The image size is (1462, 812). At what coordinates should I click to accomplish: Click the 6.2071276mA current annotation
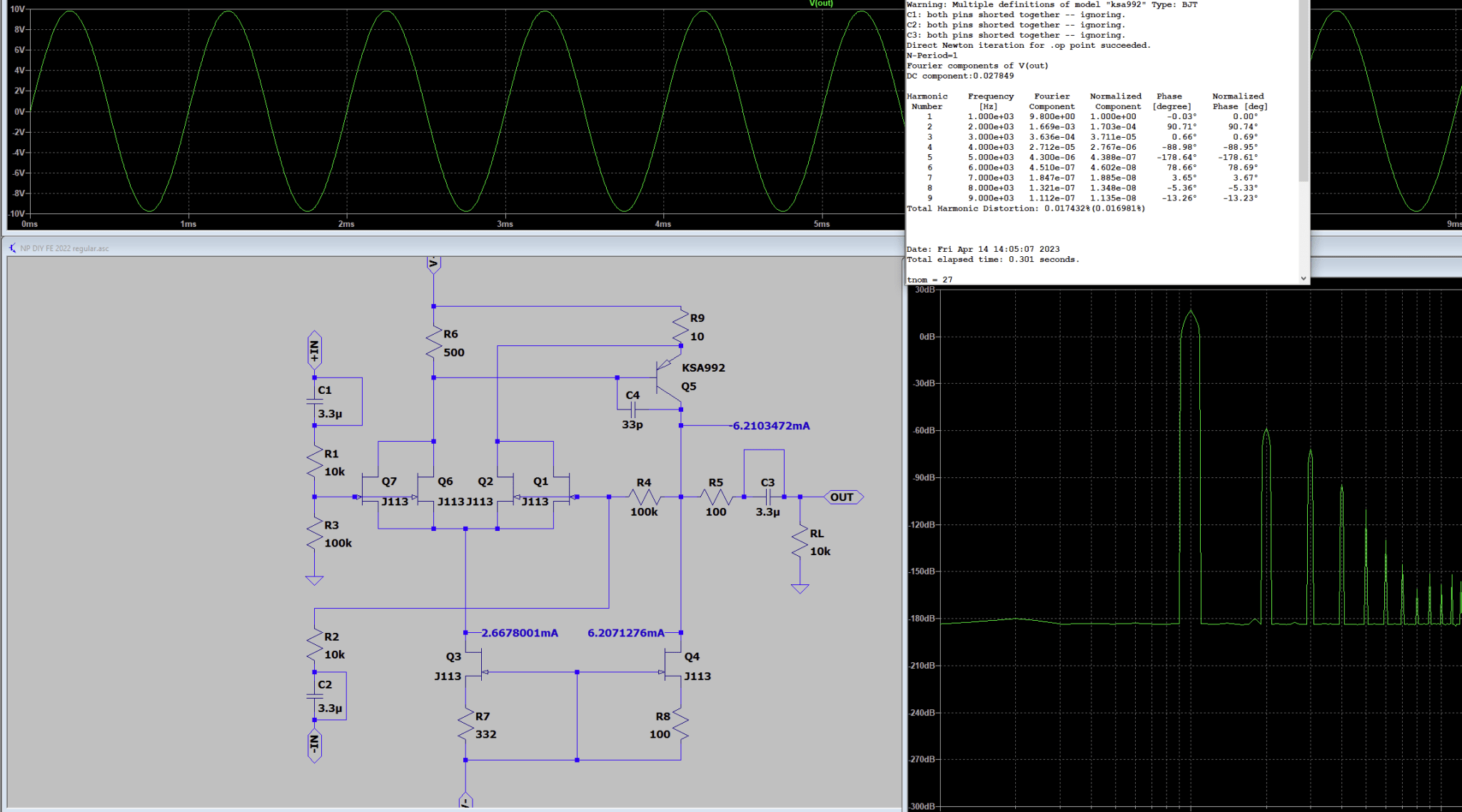coord(626,633)
